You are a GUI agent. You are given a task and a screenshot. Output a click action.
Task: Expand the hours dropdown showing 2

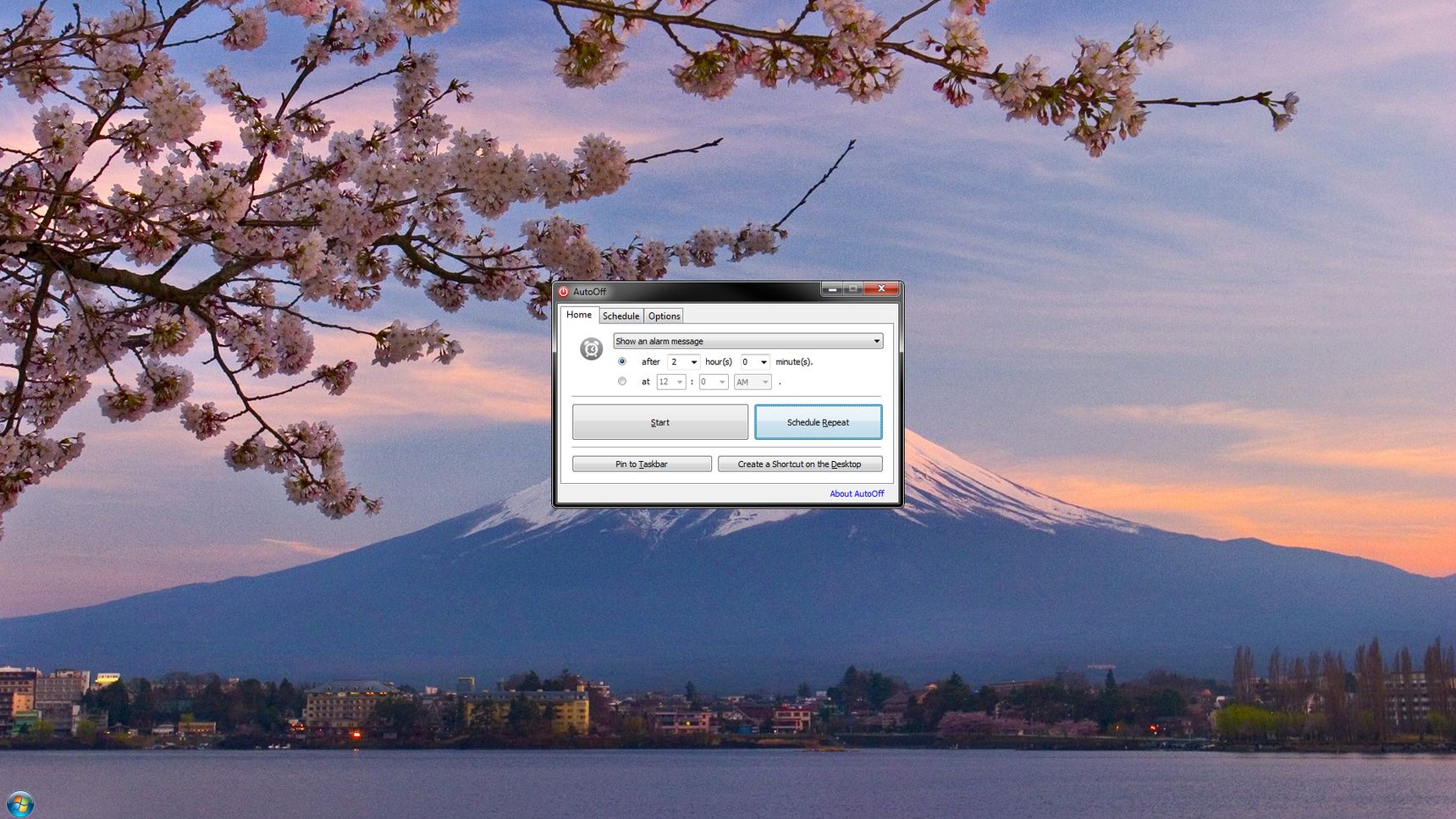click(x=684, y=362)
